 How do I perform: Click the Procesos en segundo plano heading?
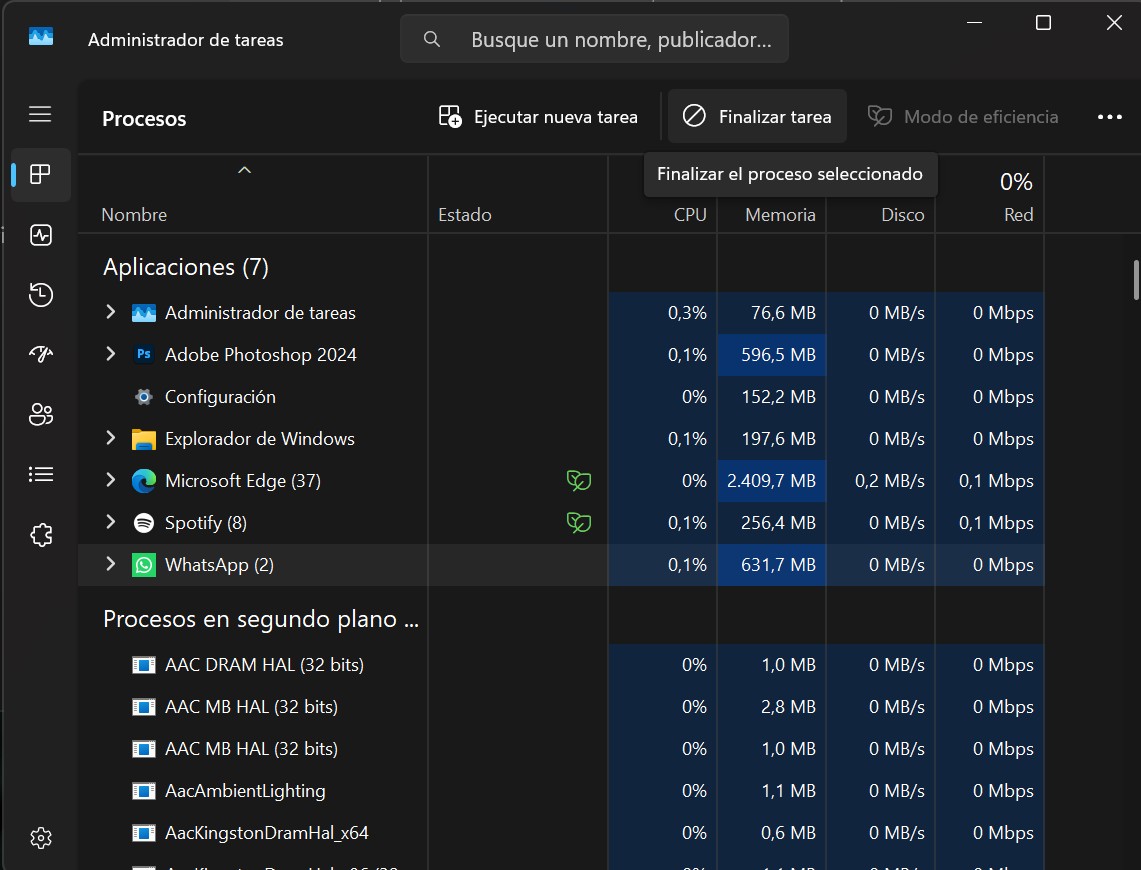point(261,619)
